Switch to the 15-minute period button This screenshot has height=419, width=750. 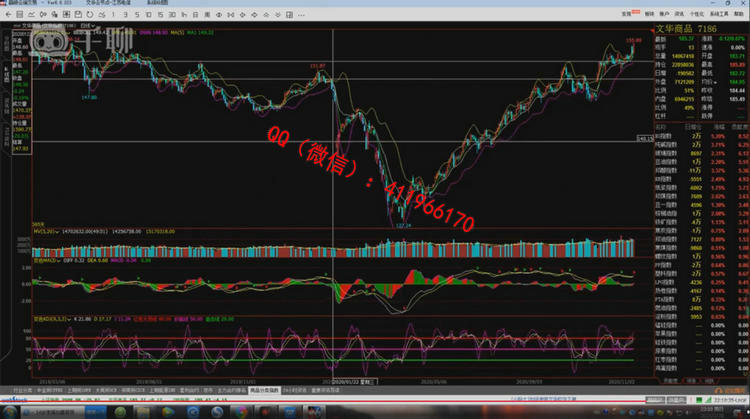pyautogui.click(x=160, y=15)
